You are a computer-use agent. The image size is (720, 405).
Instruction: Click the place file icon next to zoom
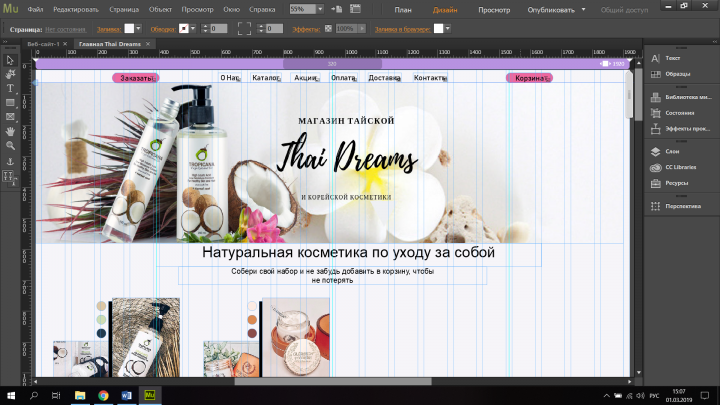[337, 9]
